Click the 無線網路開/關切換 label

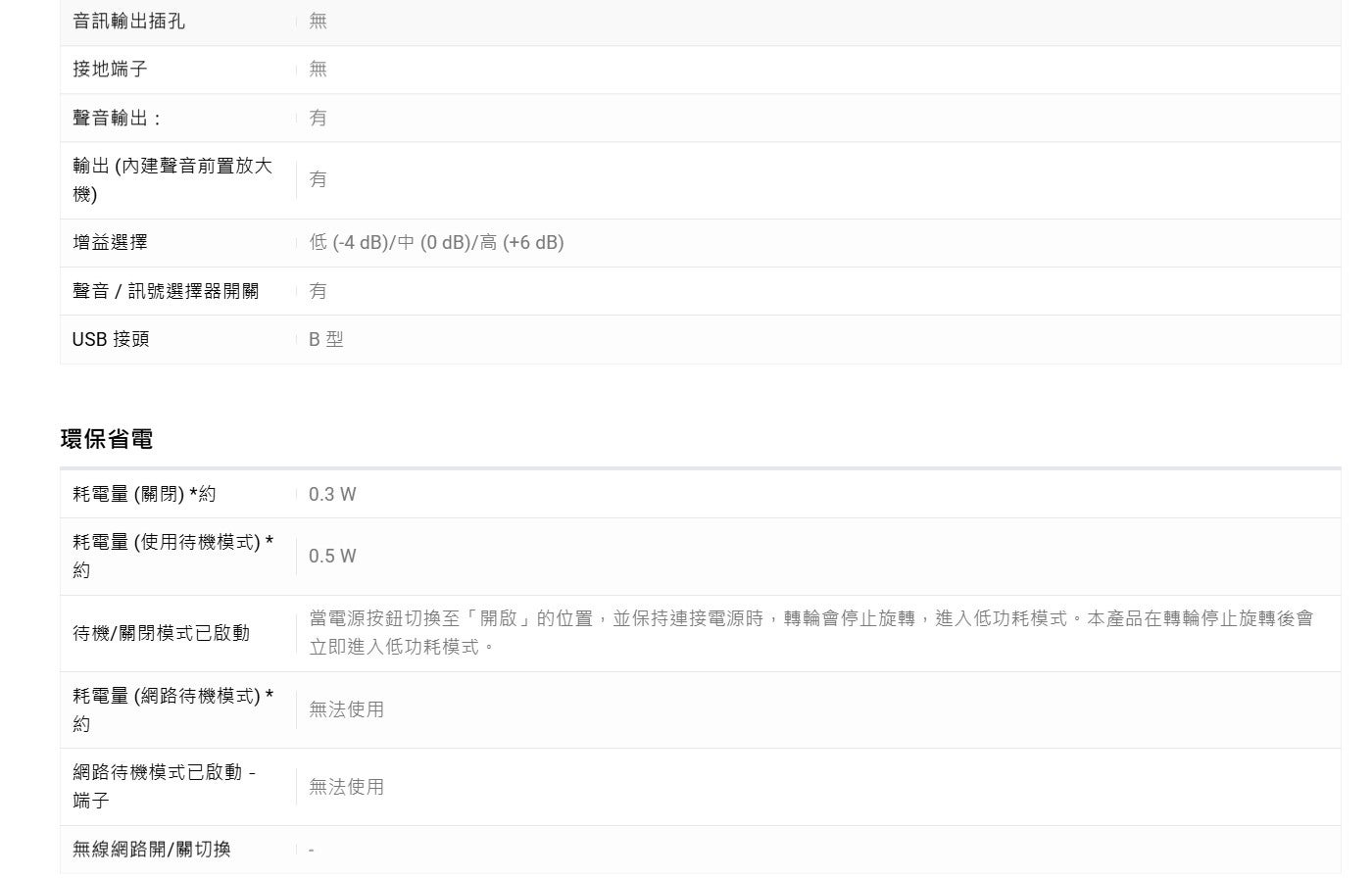151,850
